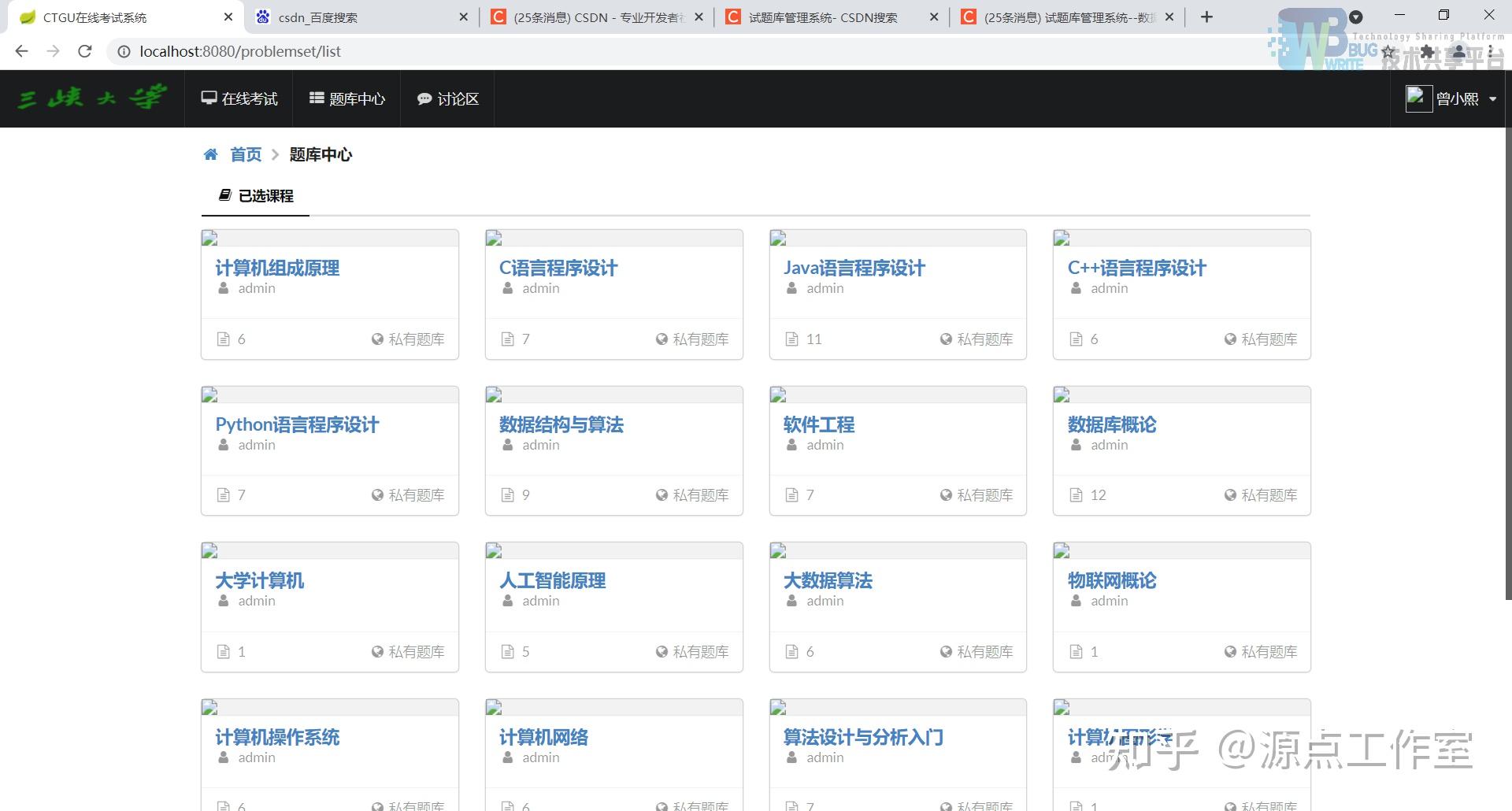
Task: Click the site information icon in address bar
Action: coord(124,51)
